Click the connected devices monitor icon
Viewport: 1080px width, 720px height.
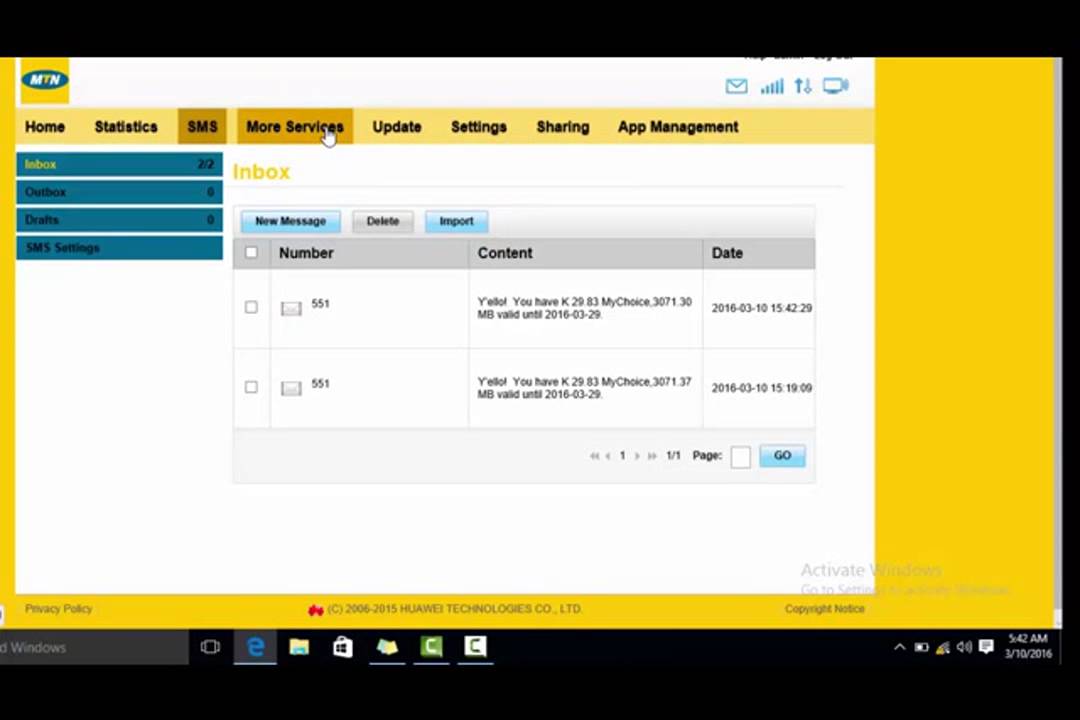click(835, 86)
